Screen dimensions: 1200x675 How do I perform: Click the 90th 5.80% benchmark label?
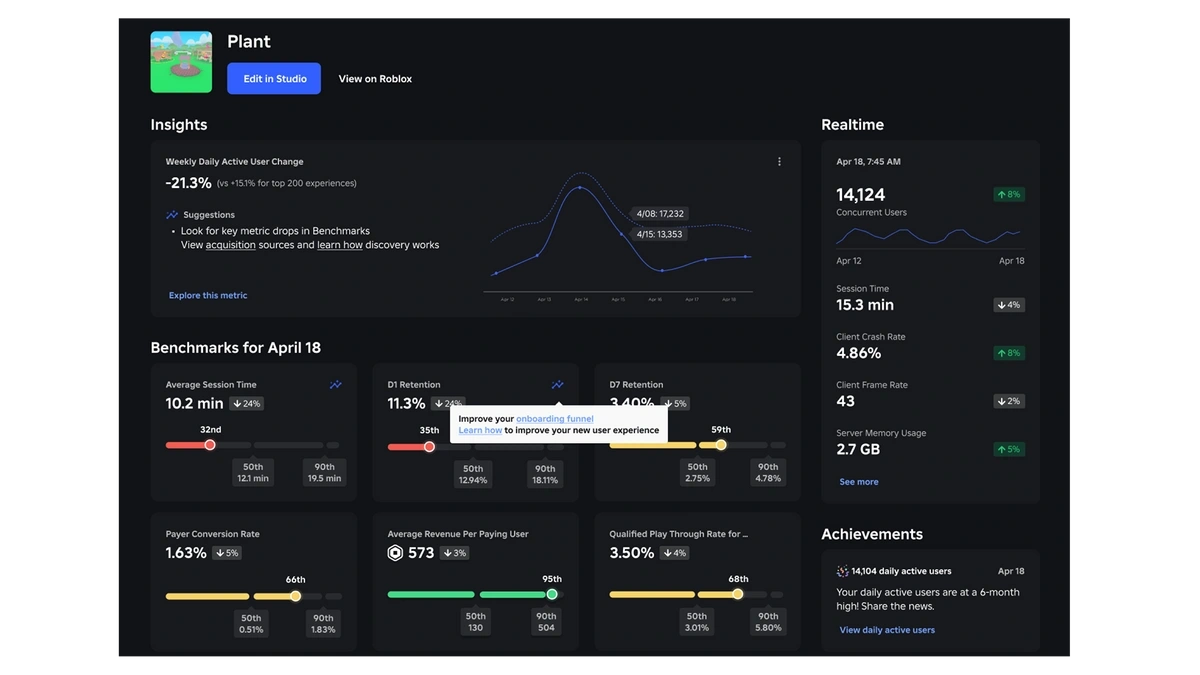point(768,622)
